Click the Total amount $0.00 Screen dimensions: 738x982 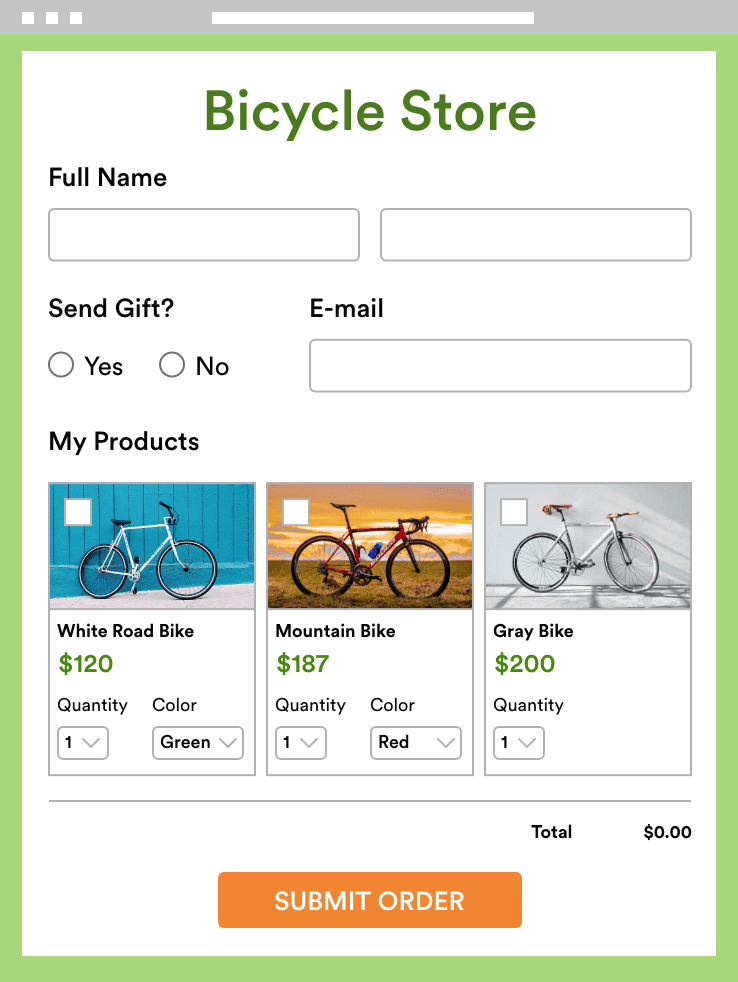pyautogui.click(x=667, y=832)
